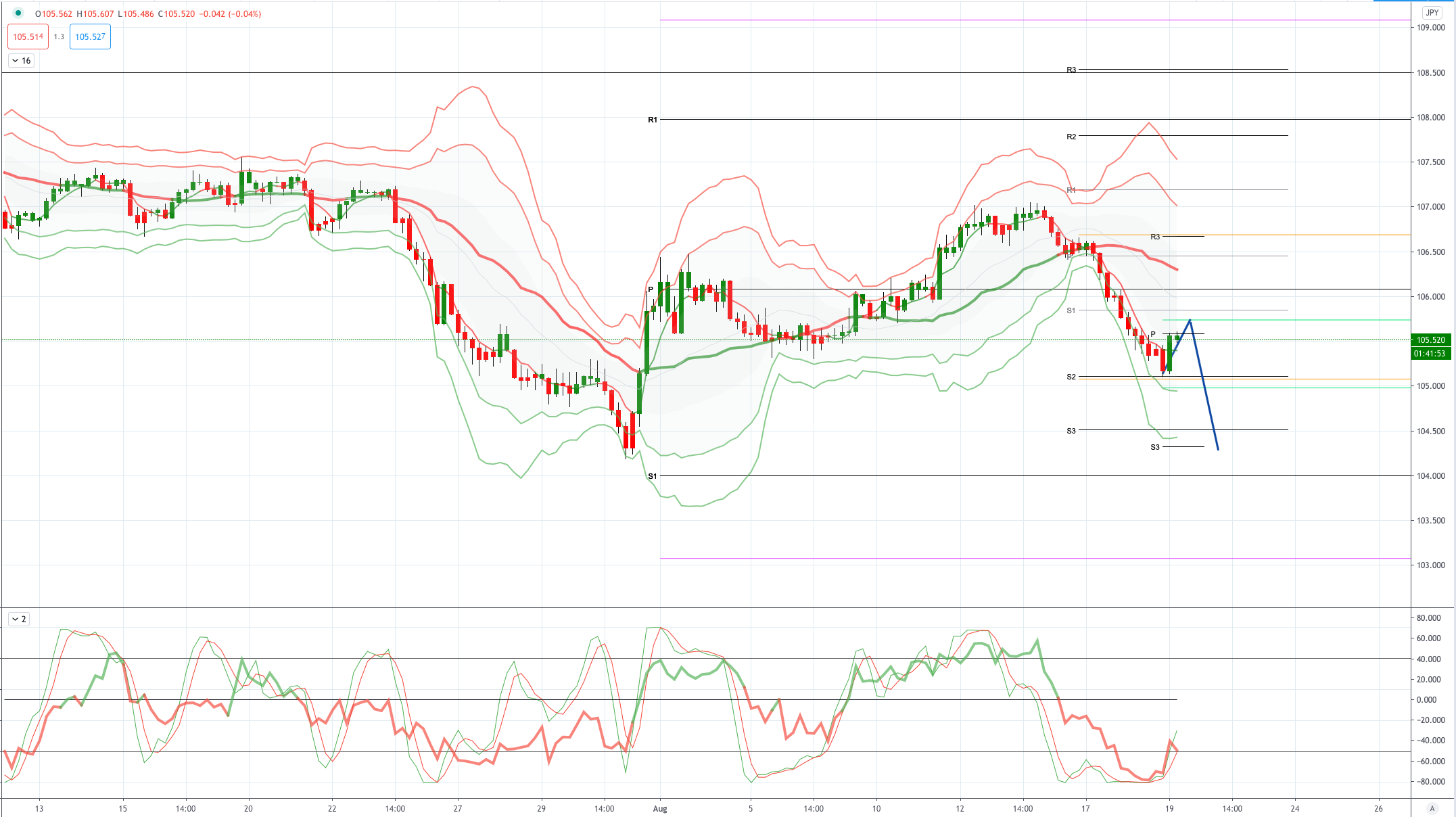Click the blue buy price 105.527 button

90,37
